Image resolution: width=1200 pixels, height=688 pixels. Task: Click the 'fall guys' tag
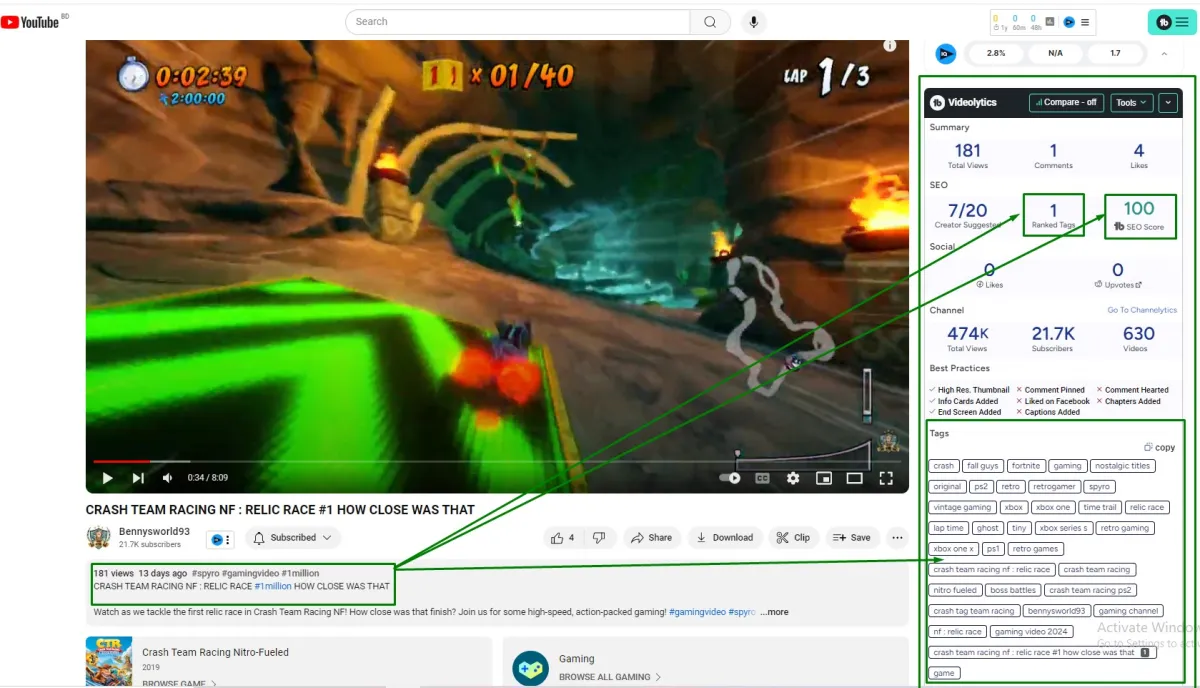click(x=982, y=466)
